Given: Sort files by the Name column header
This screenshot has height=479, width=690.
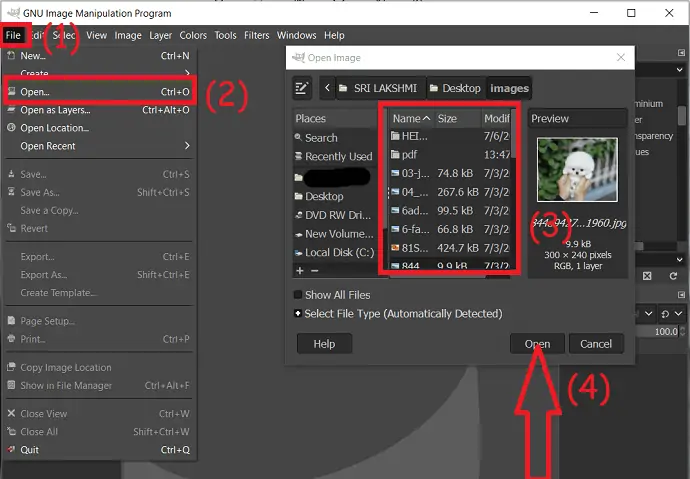Looking at the screenshot, I should 411,119.
